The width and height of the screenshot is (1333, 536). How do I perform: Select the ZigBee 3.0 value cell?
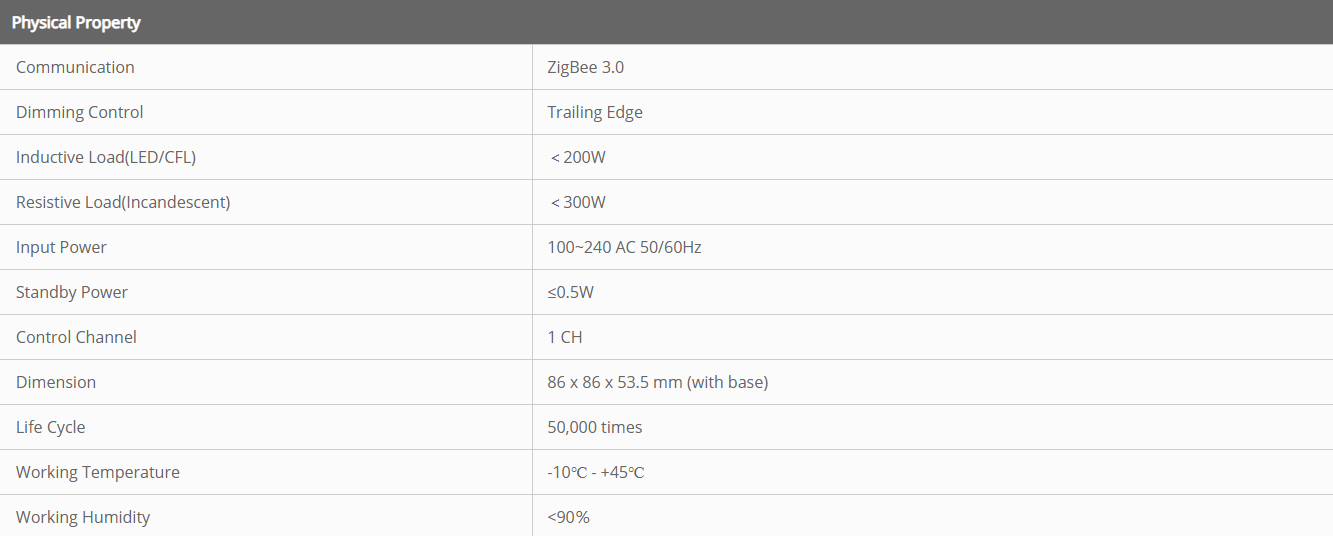click(586, 67)
